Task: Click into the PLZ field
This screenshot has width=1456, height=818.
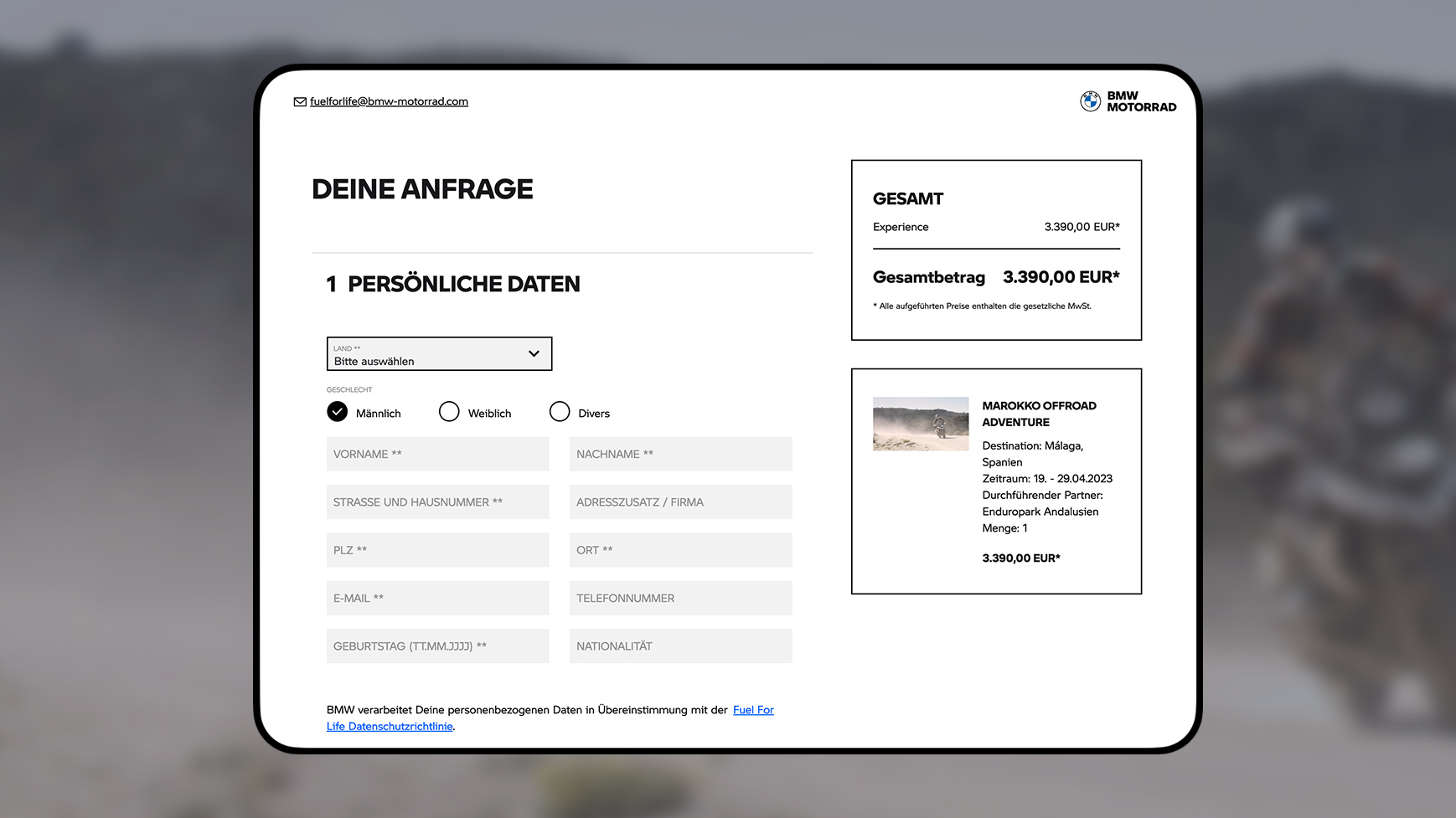Action: 438,550
